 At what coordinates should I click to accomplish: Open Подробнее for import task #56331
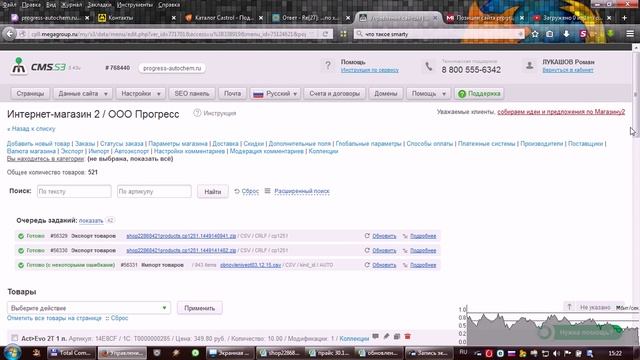pyautogui.click(x=423, y=265)
